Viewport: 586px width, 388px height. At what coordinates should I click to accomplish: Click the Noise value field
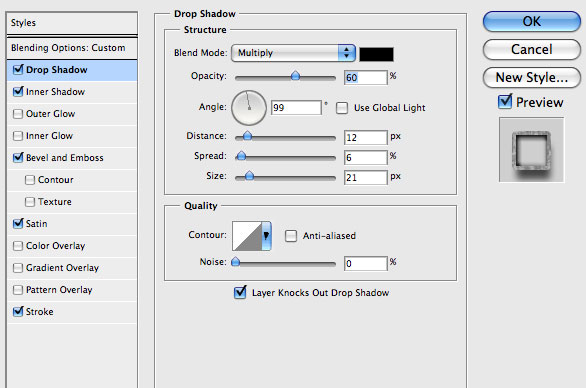pos(366,264)
